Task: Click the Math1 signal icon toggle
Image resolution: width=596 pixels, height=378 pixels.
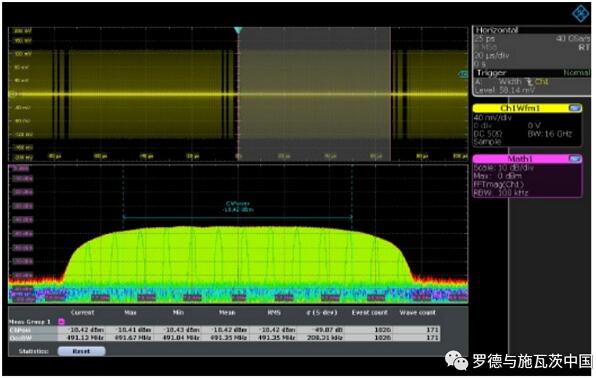Action: (575, 159)
